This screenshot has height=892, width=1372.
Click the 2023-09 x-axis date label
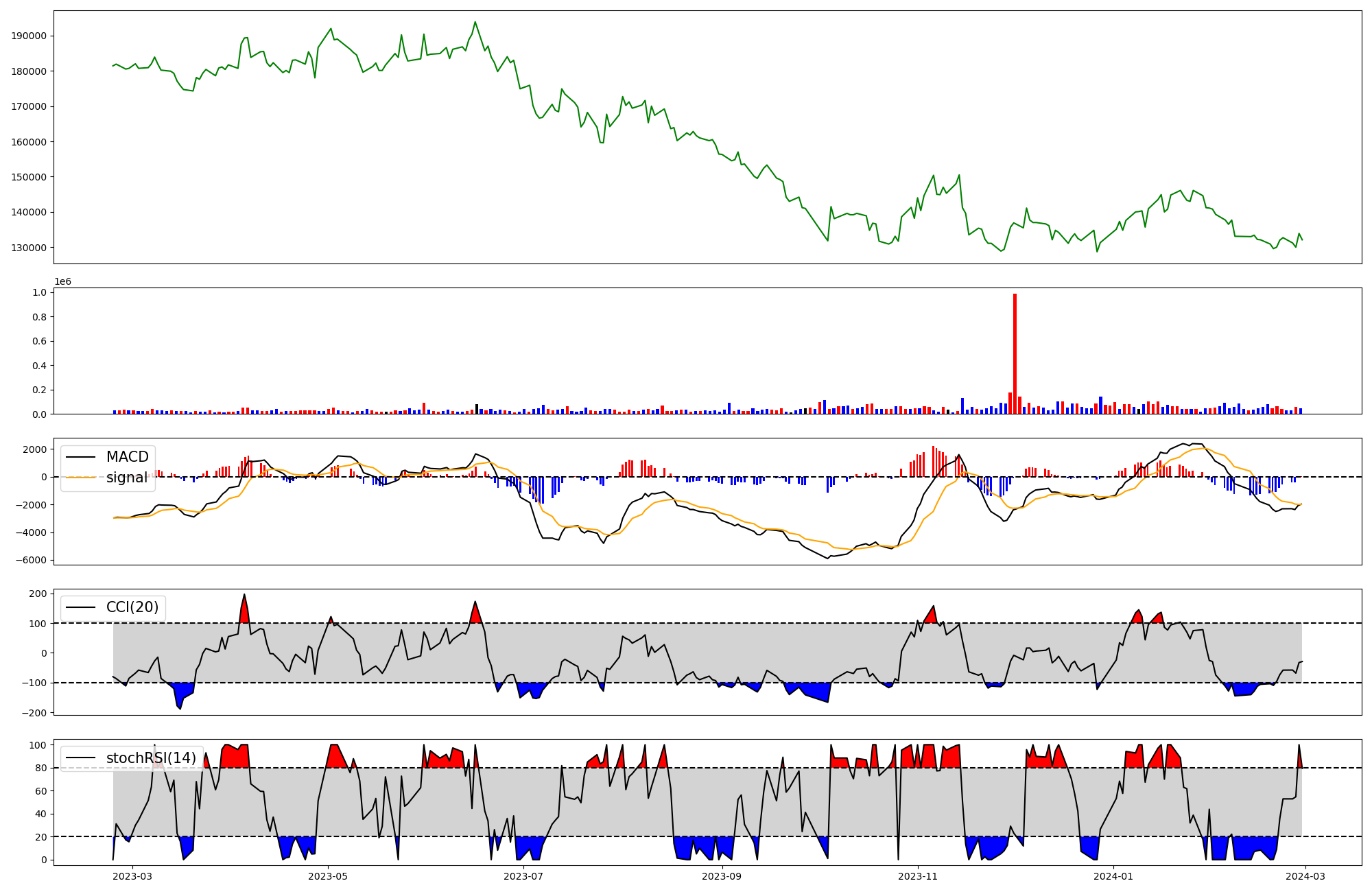point(722,876)
